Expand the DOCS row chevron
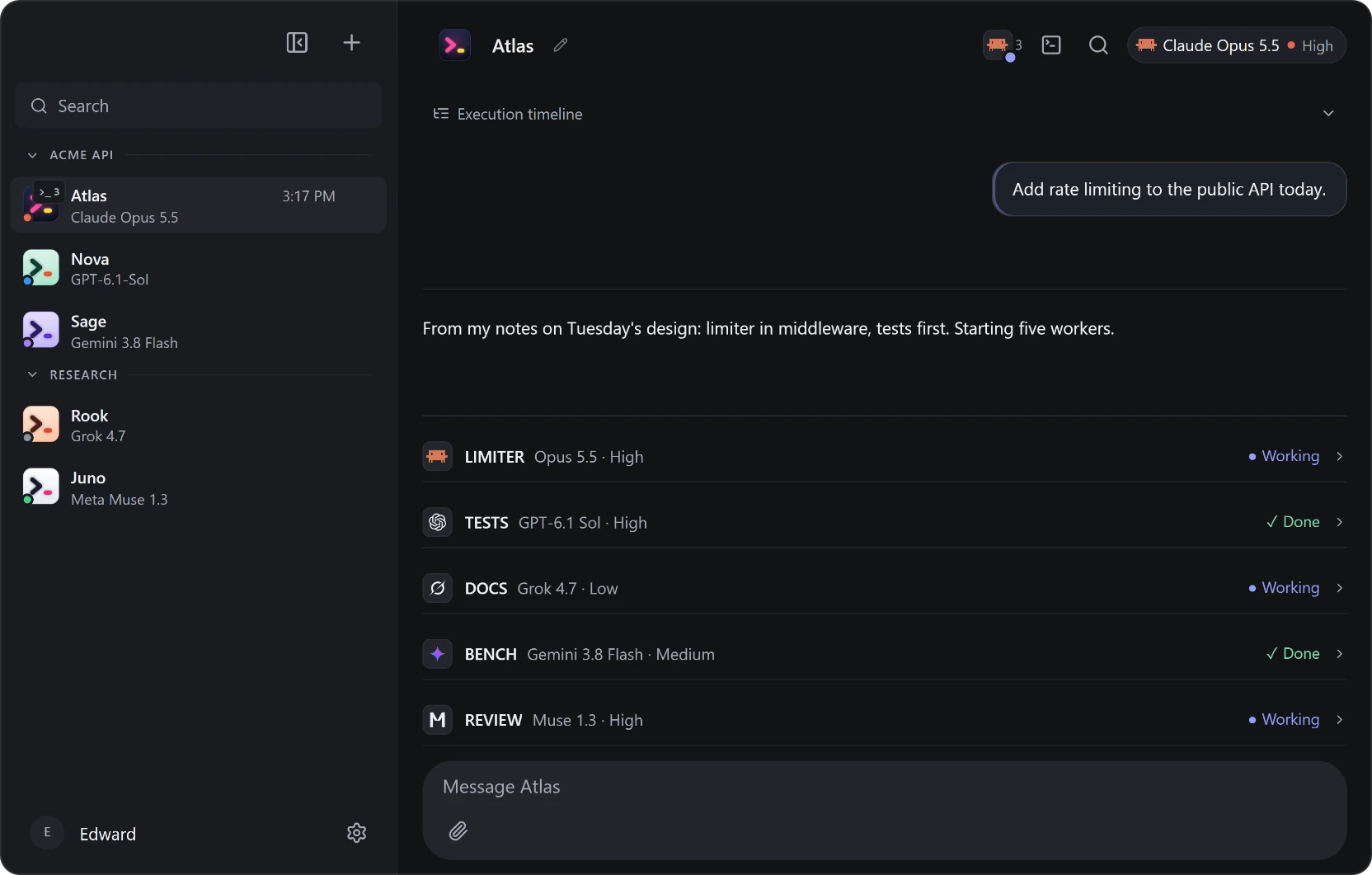 [x=1340, y=588]
